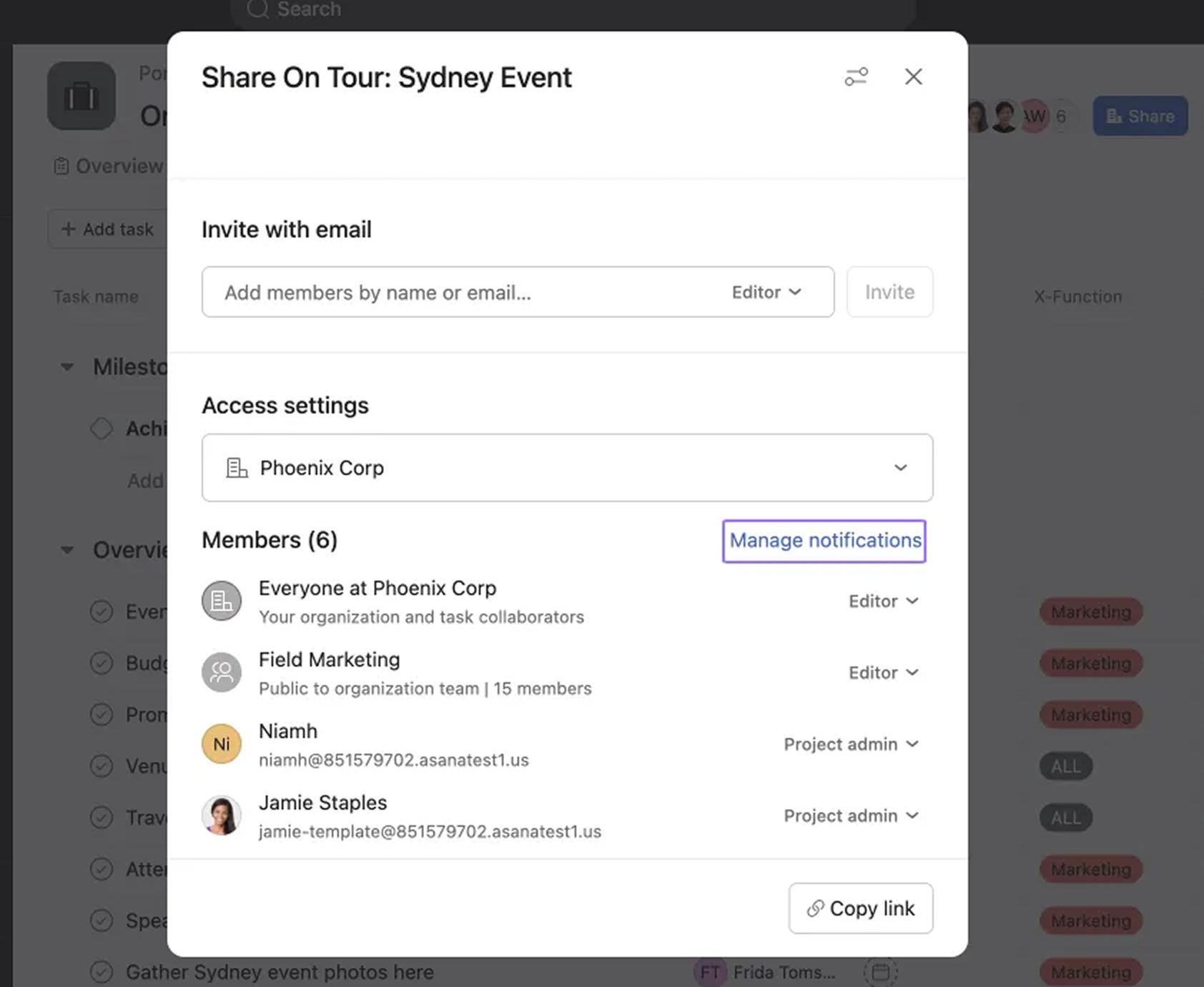
Task: Toggle completion on Gather Sydney event photos task
Action: (x=102, y=971)
